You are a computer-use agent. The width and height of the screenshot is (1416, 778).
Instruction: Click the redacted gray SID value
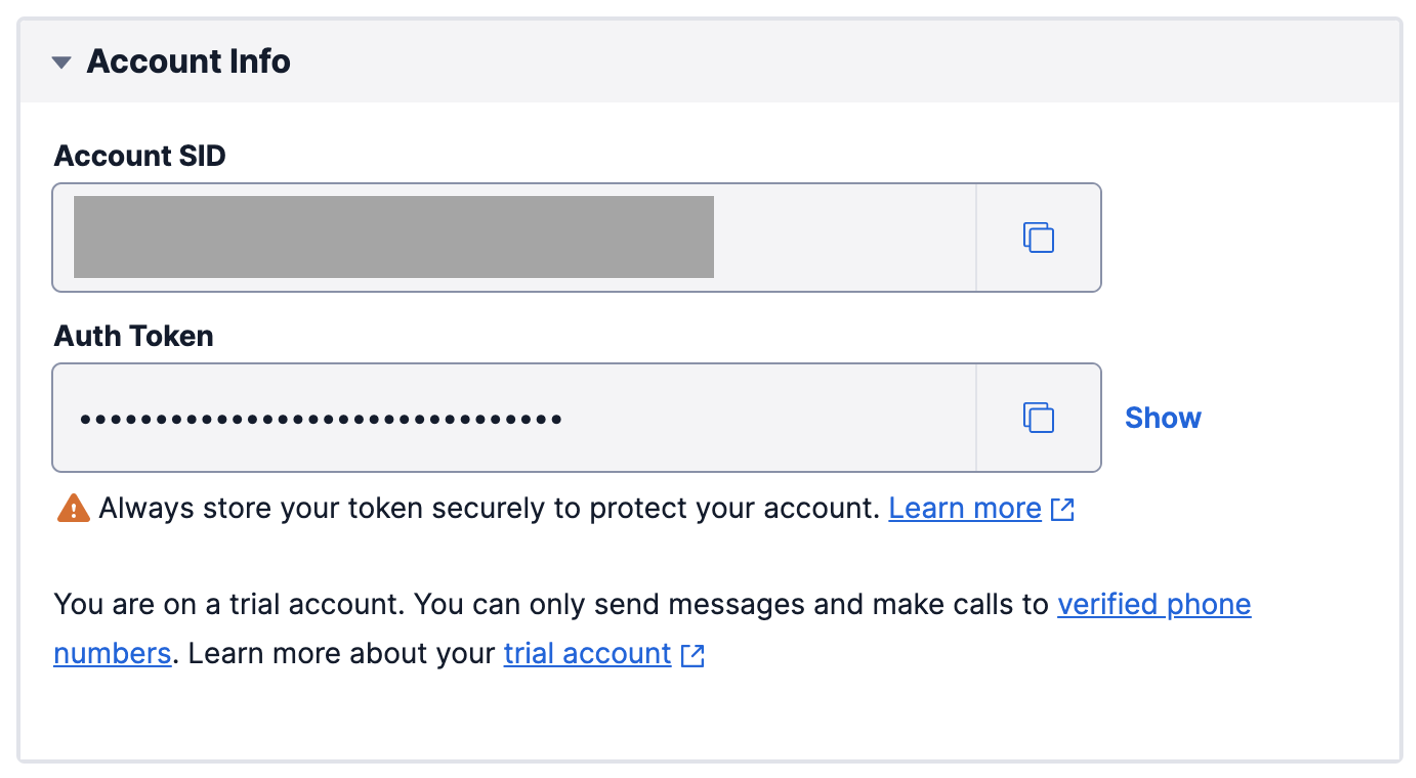click(393, 237)
